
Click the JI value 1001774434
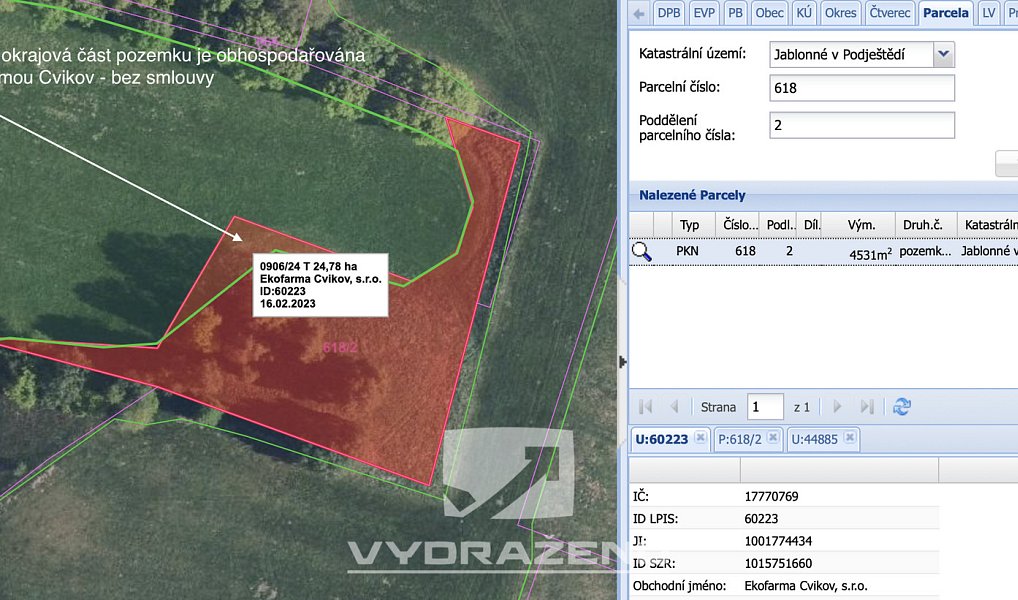(x=778, y=541)
